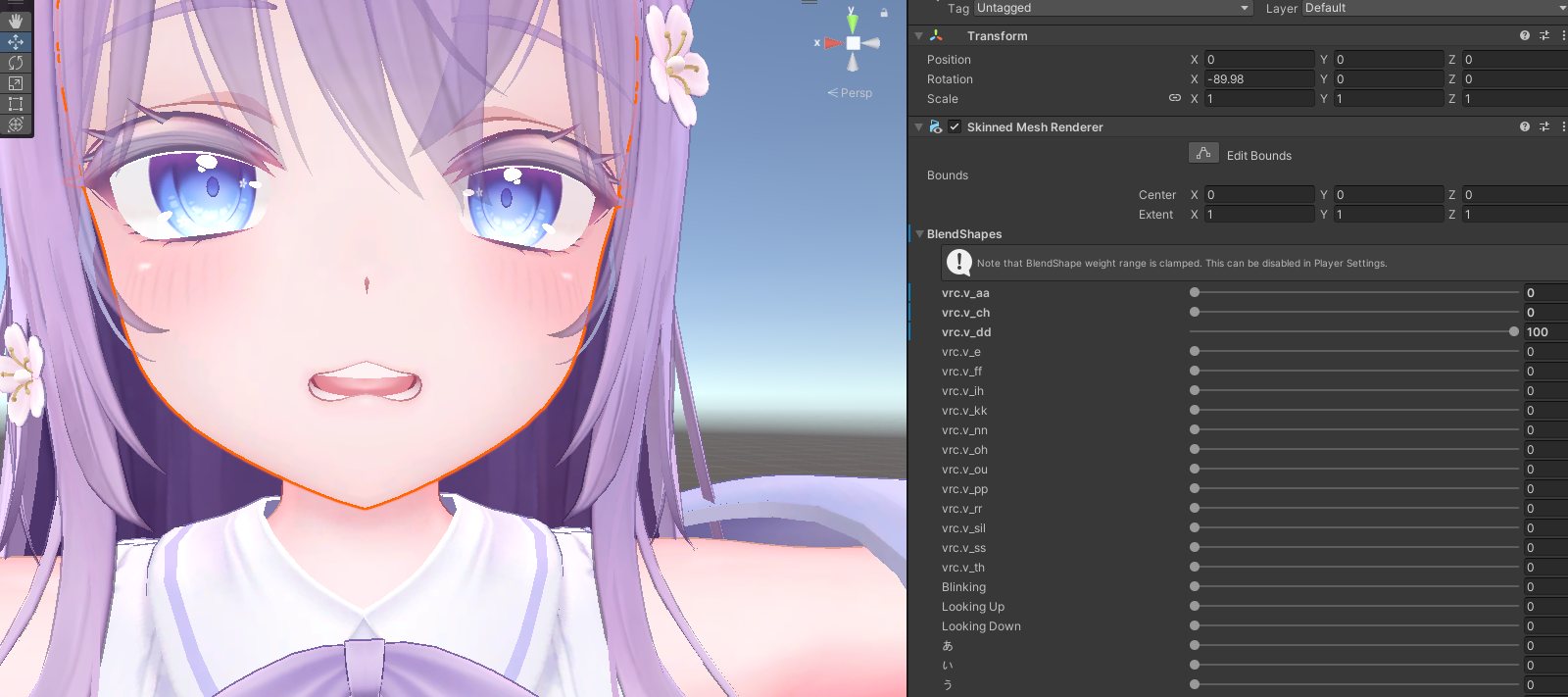Screen dimensions: 1568x697
Task: Select the vrc.v_ih blendshape label
Action: 962,391
